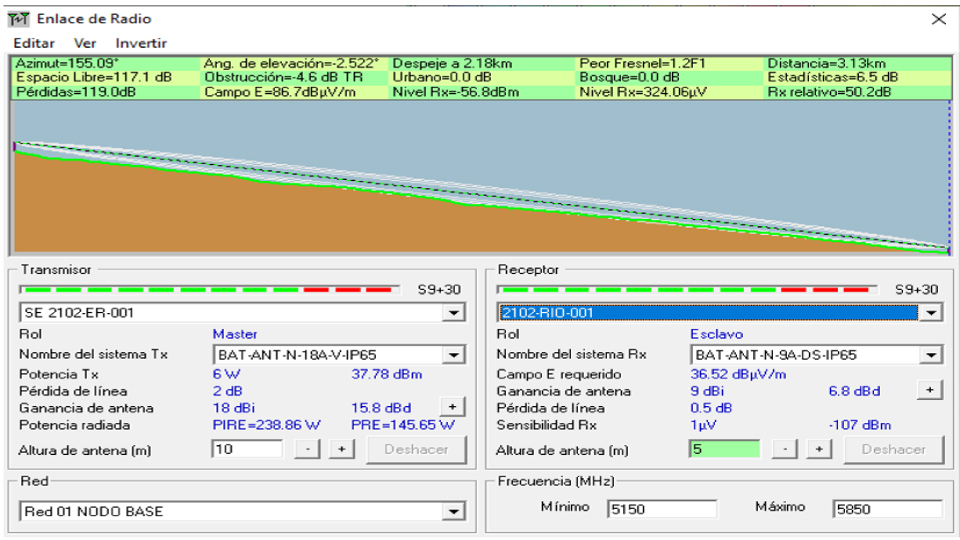
Task: Click Estadísticas=6.5 dB text
Action: (x=833, y=77)
